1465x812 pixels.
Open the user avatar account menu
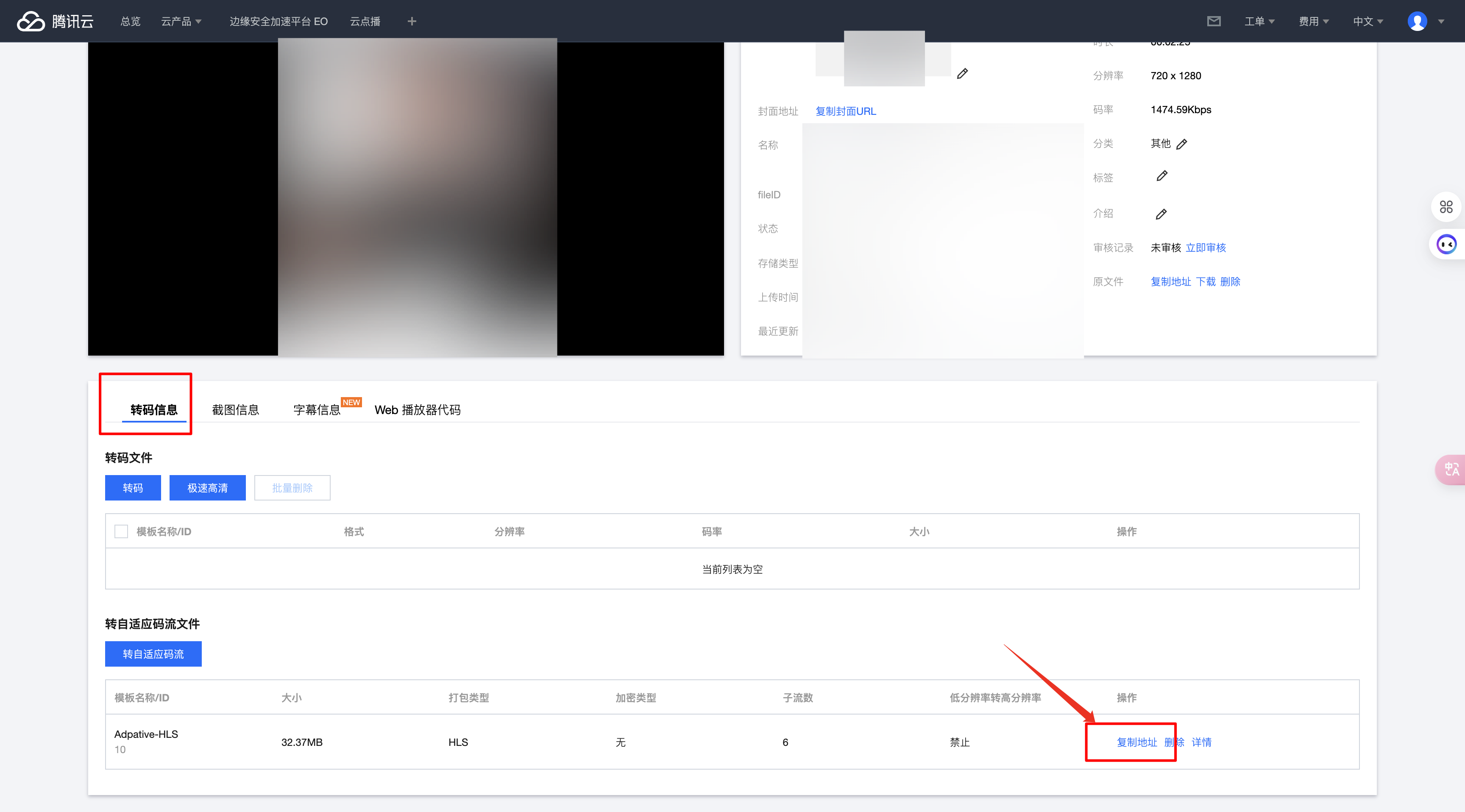pyautogui.click(x=1417, y=21)
